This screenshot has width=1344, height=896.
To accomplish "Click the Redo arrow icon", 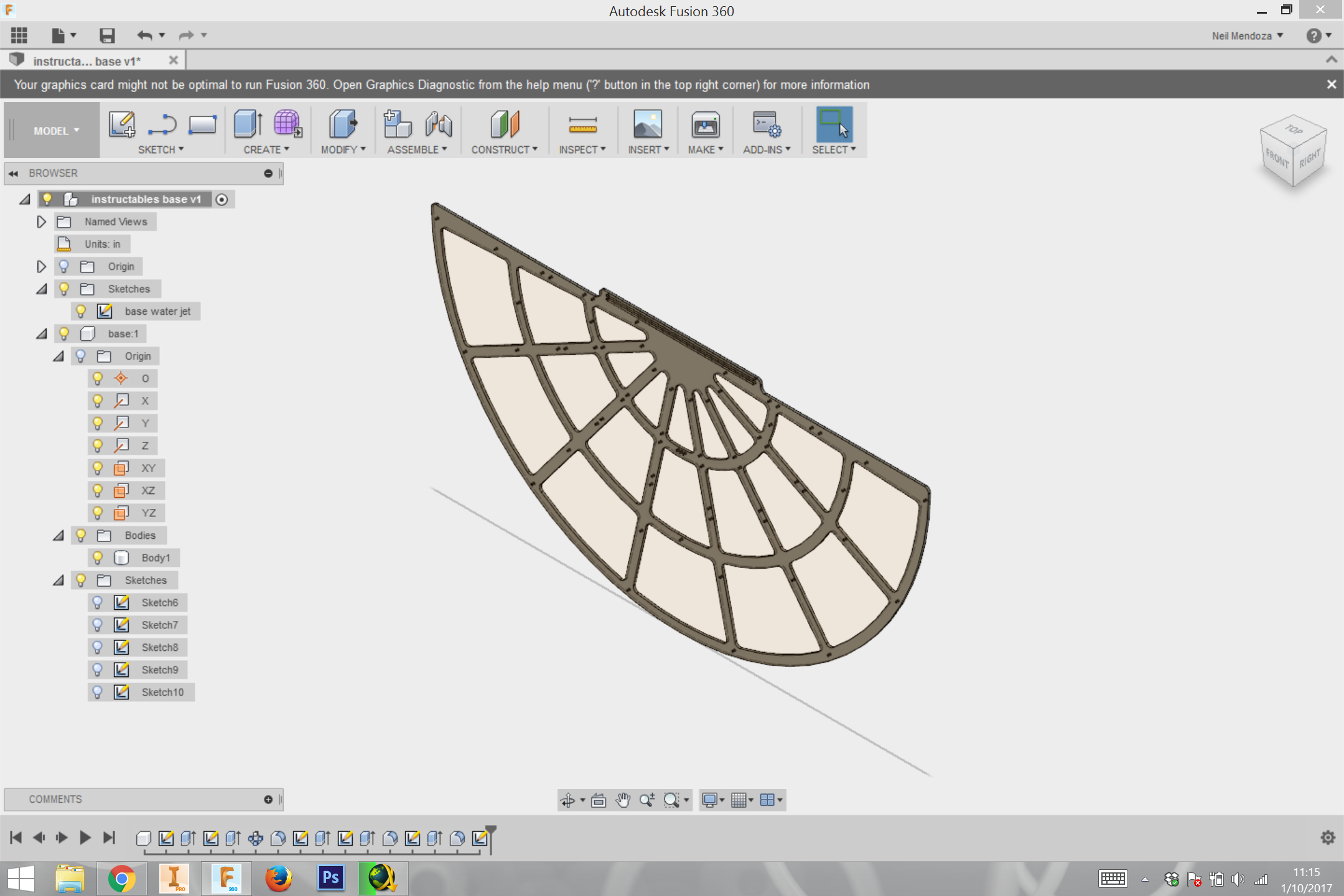I will pos(186,35).
